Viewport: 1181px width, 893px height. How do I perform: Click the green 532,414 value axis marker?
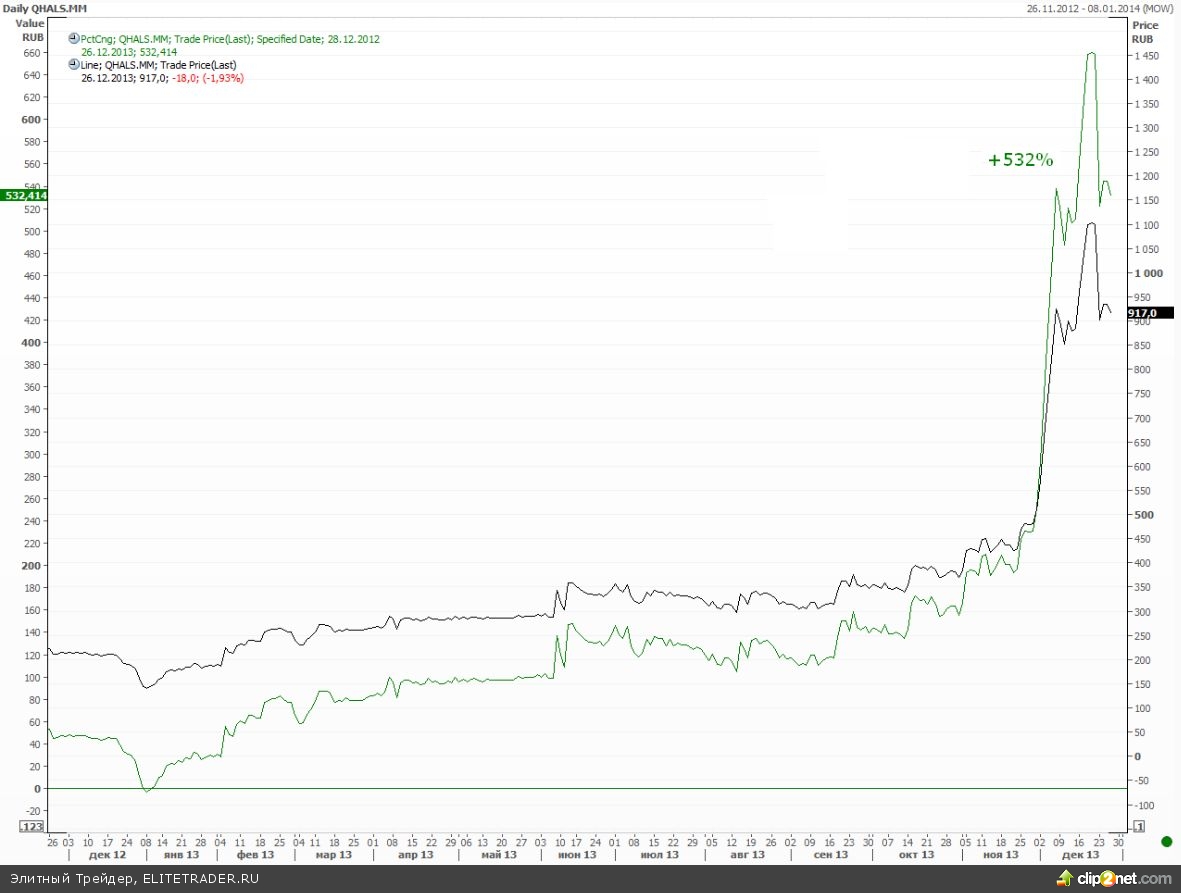click(26, 196)
